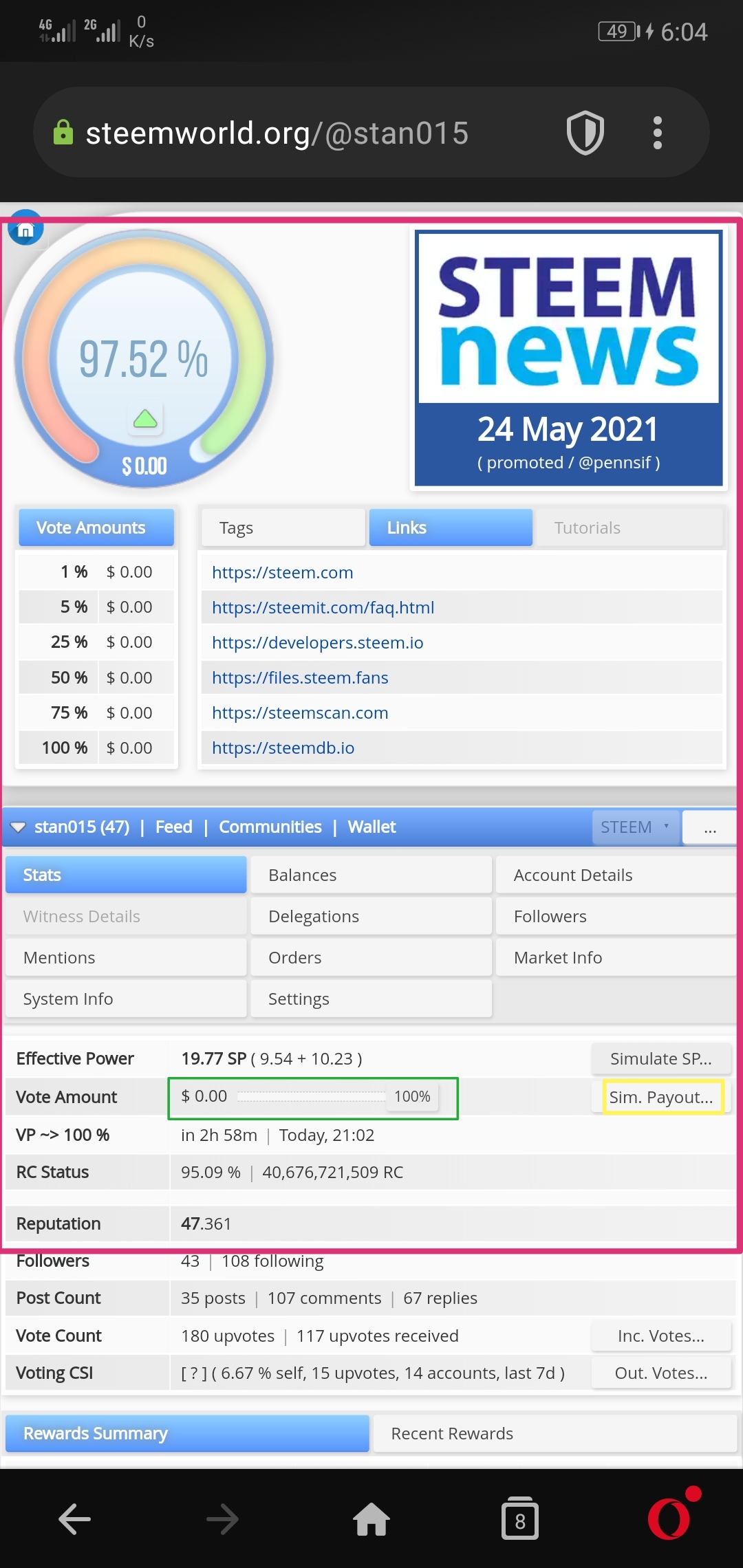Open the files.steem.fans link
This screenshot has height=1568, width=743.
300,677
